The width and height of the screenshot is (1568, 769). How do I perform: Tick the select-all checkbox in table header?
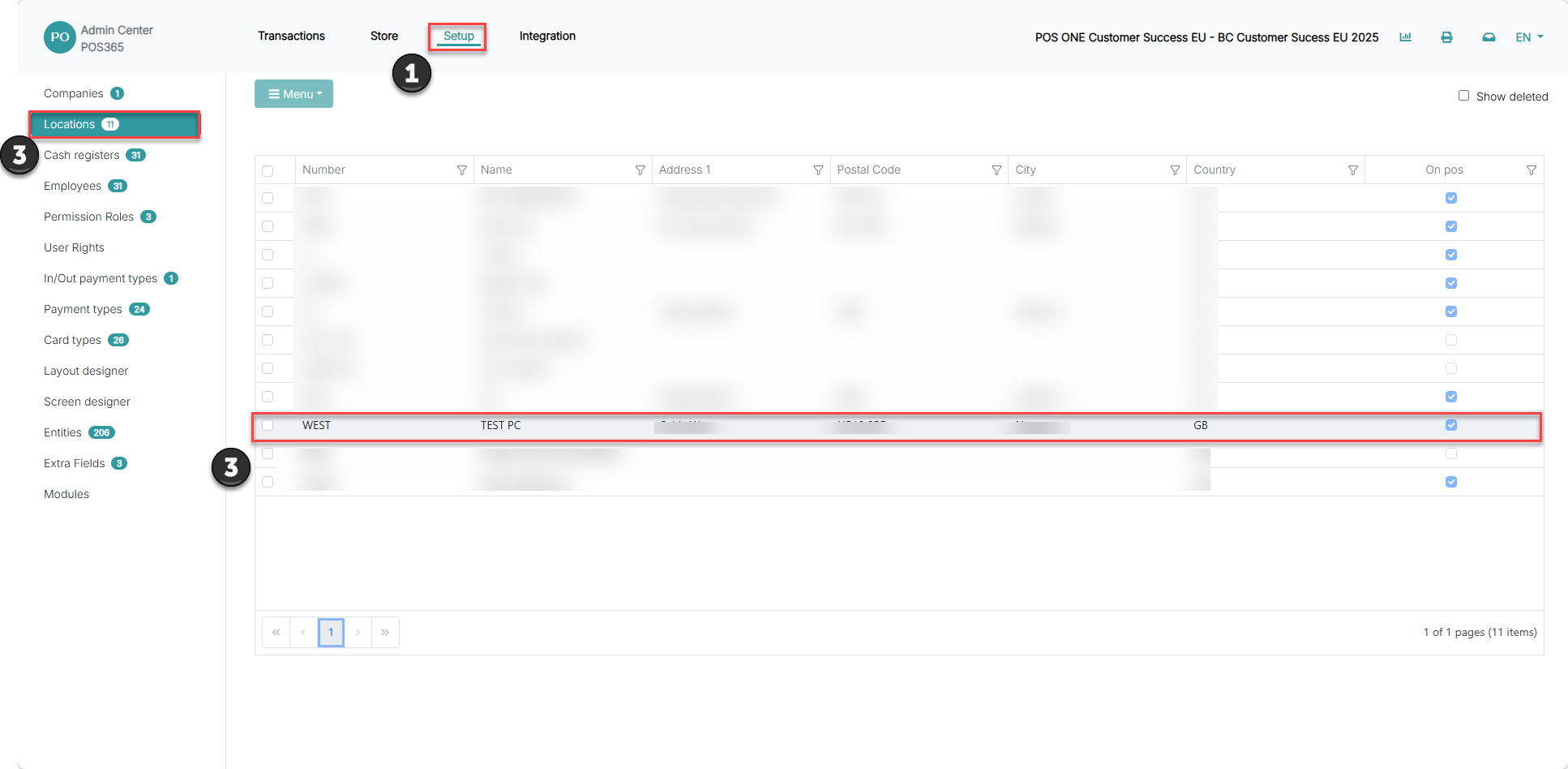[x=268, y=171]
